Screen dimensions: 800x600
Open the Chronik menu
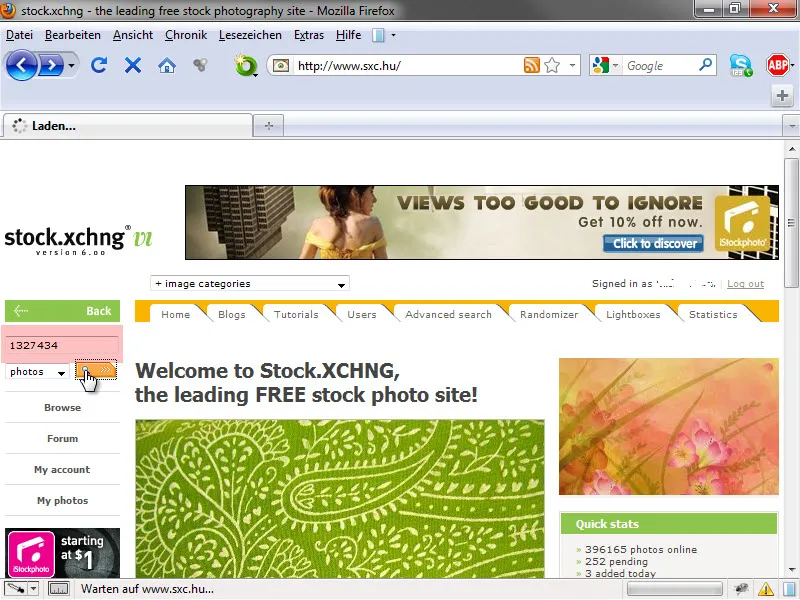(x=186, y=35)
